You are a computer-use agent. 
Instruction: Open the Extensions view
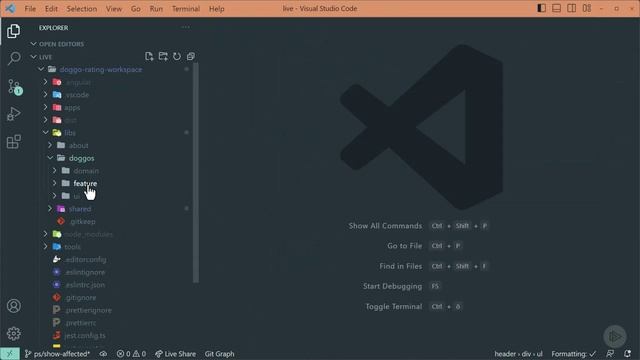pyautogui.click(x=13, y=142)
